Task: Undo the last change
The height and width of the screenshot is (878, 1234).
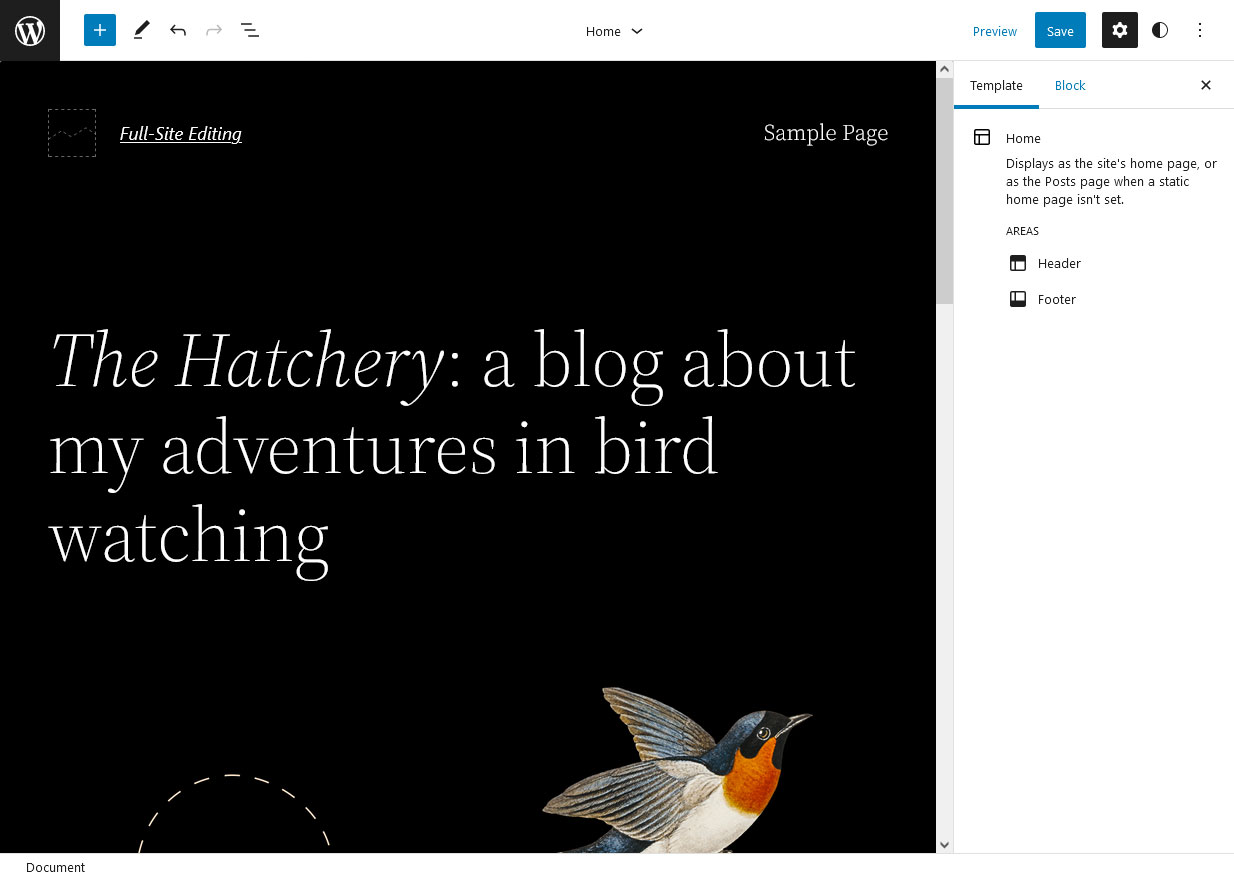Action: click(177, 30)
